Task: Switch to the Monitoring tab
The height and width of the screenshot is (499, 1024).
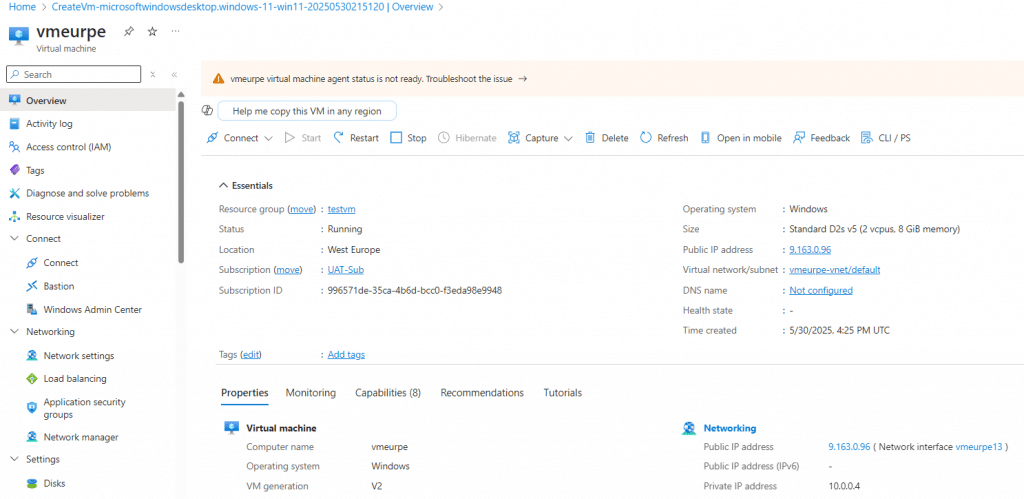Action: [310, 393]
